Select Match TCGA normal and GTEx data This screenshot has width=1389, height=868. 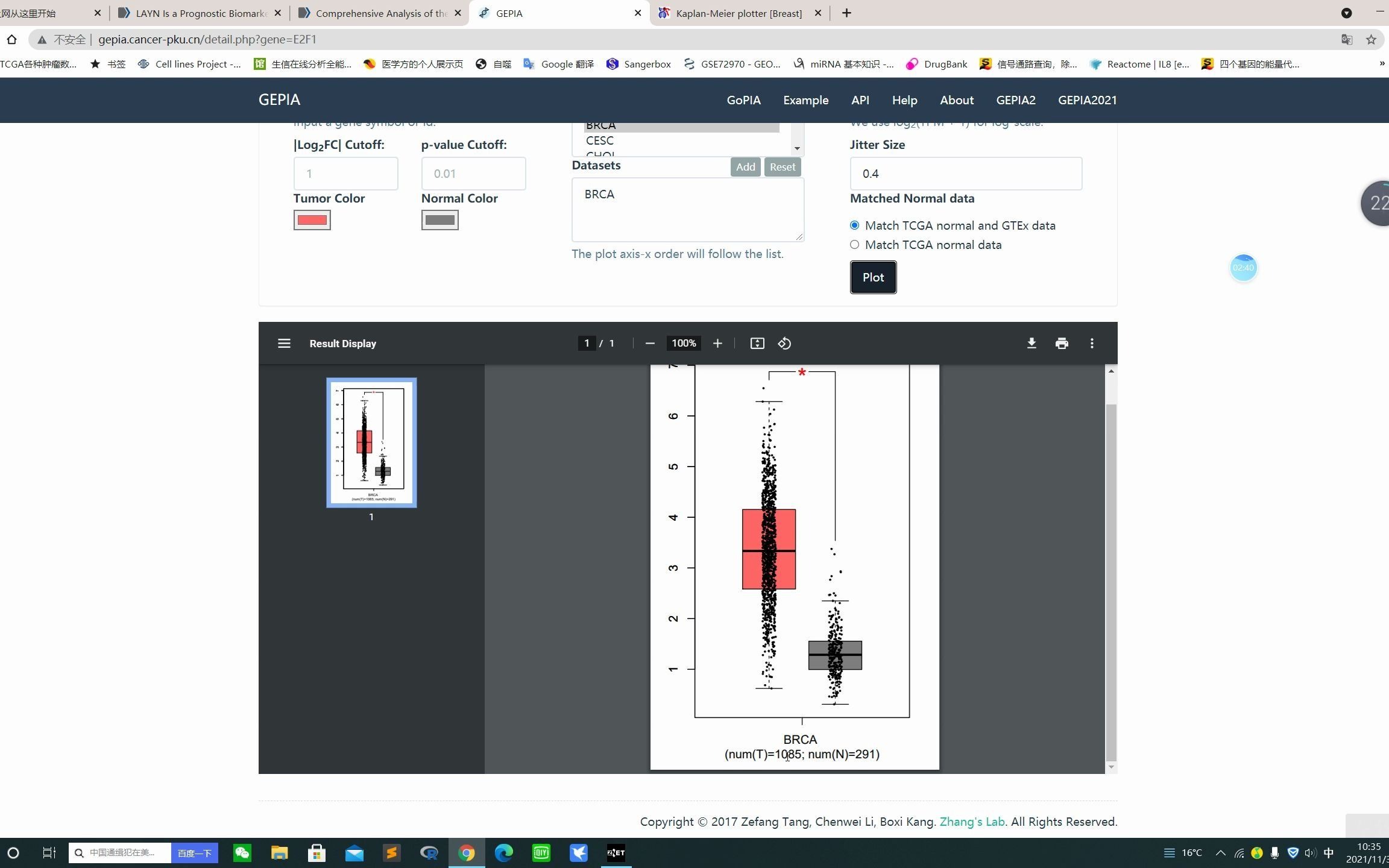855,224
